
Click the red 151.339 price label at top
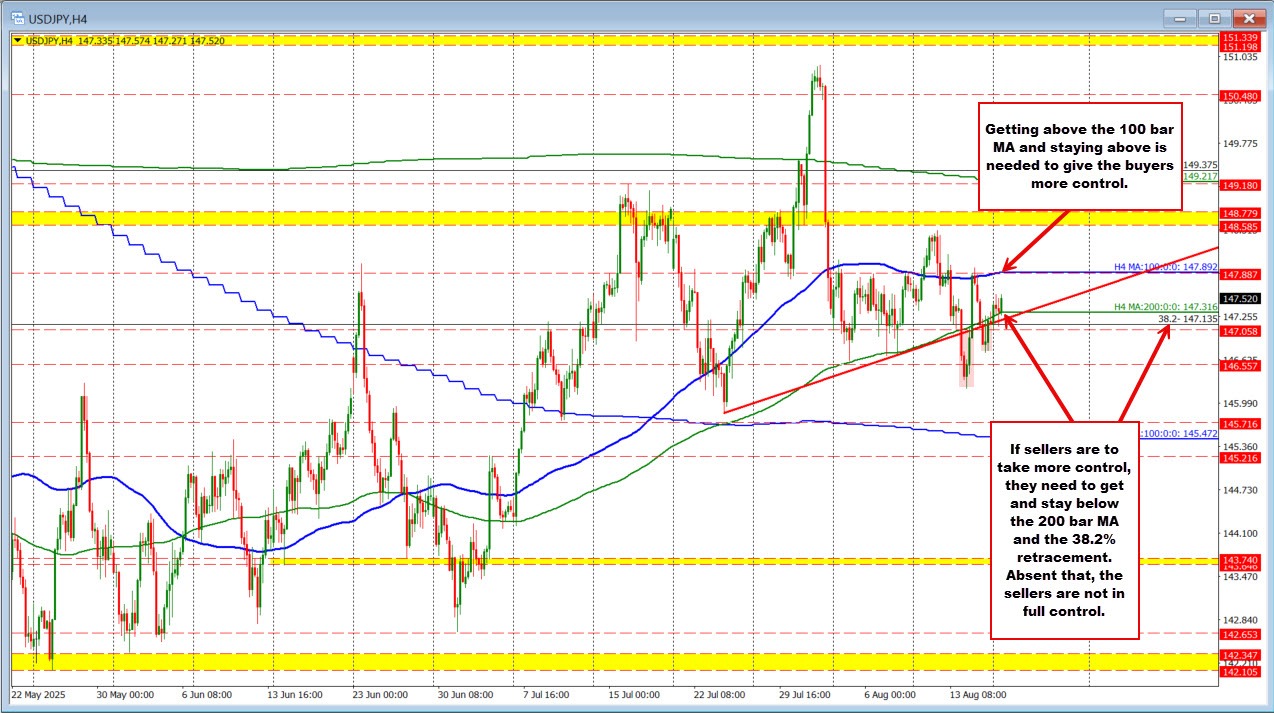tap(1240, 37)
